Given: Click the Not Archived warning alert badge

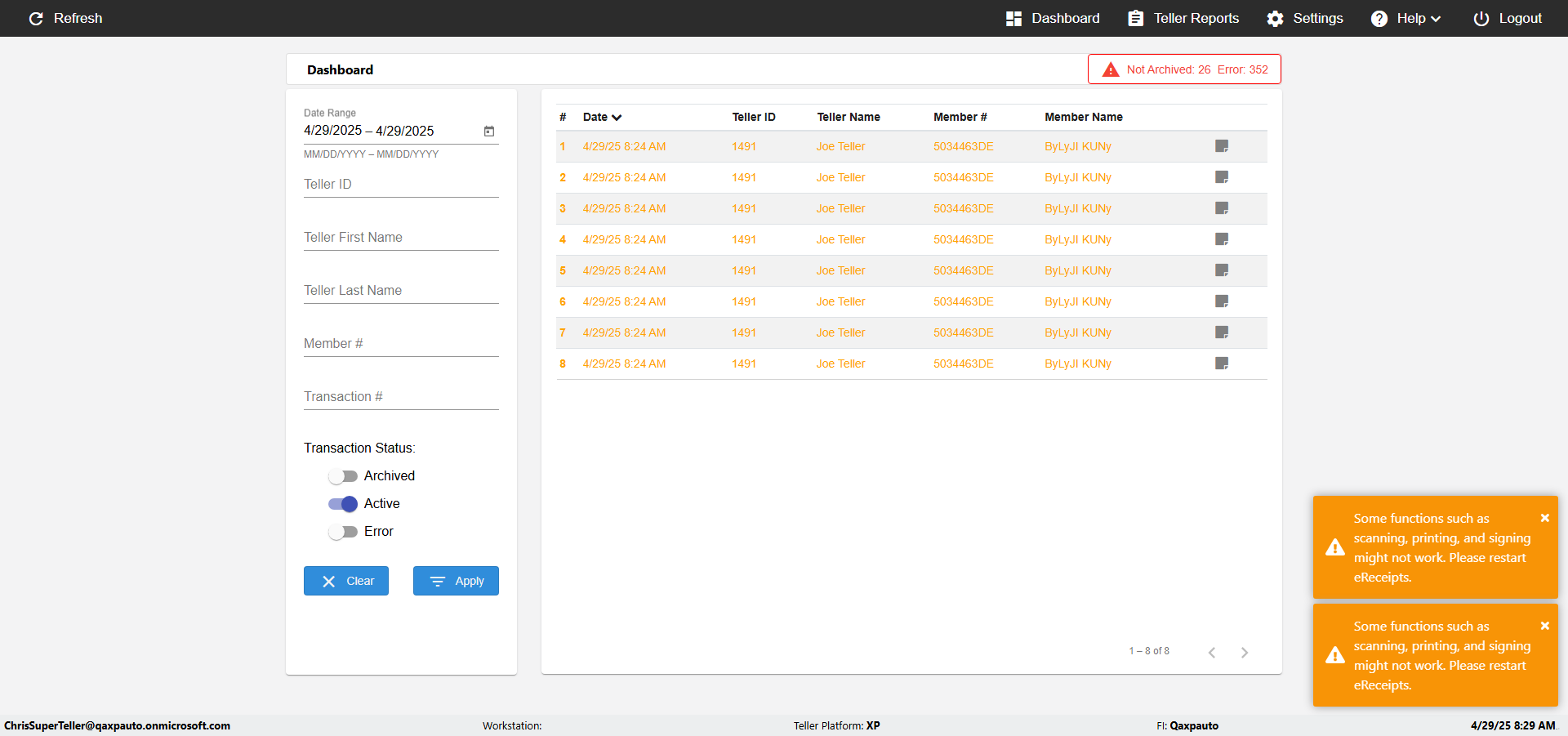Looking at the screenshot, I should (x=1184, y=69).
